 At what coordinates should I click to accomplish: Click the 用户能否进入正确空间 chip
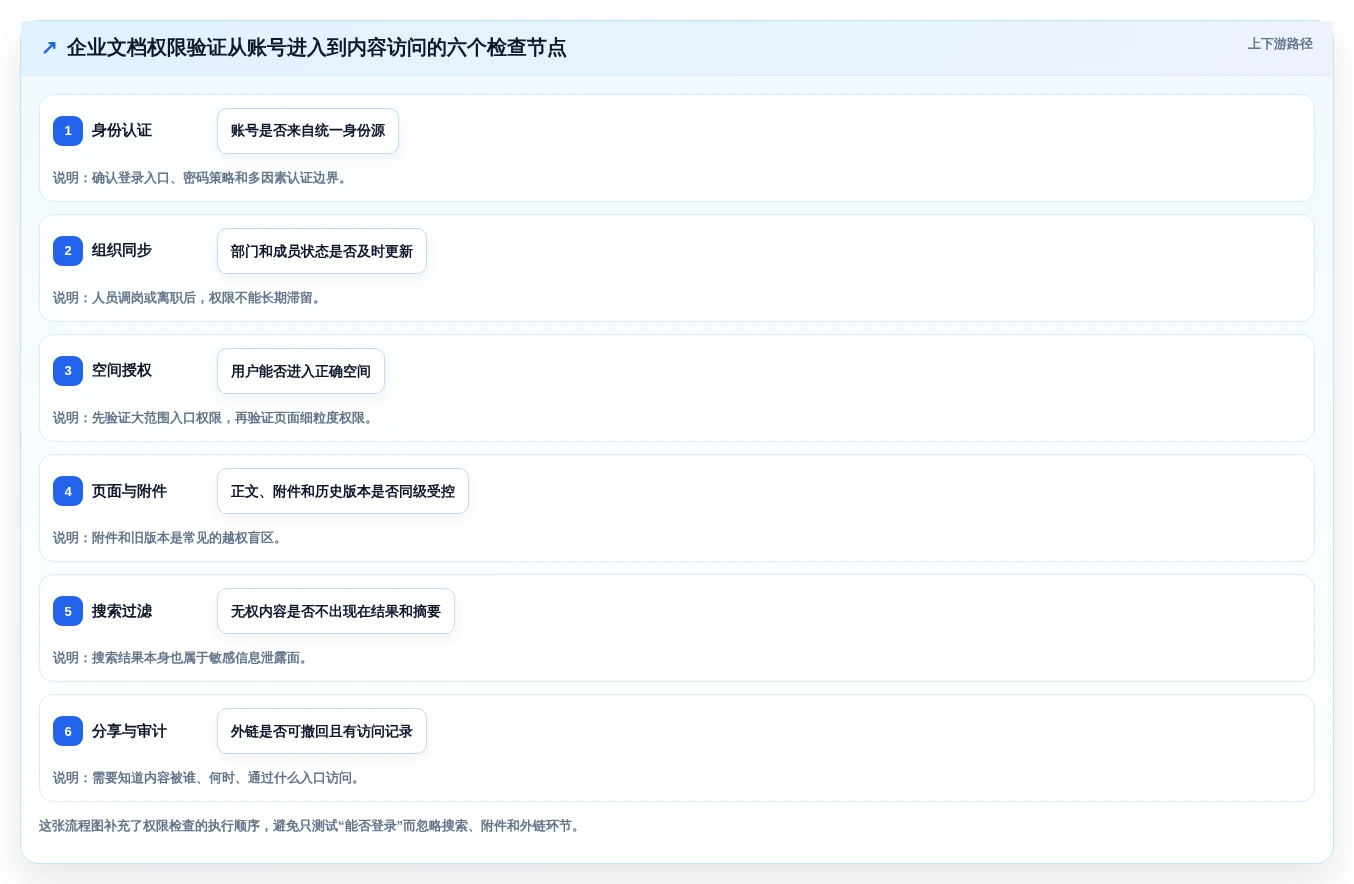pos(301,371)
